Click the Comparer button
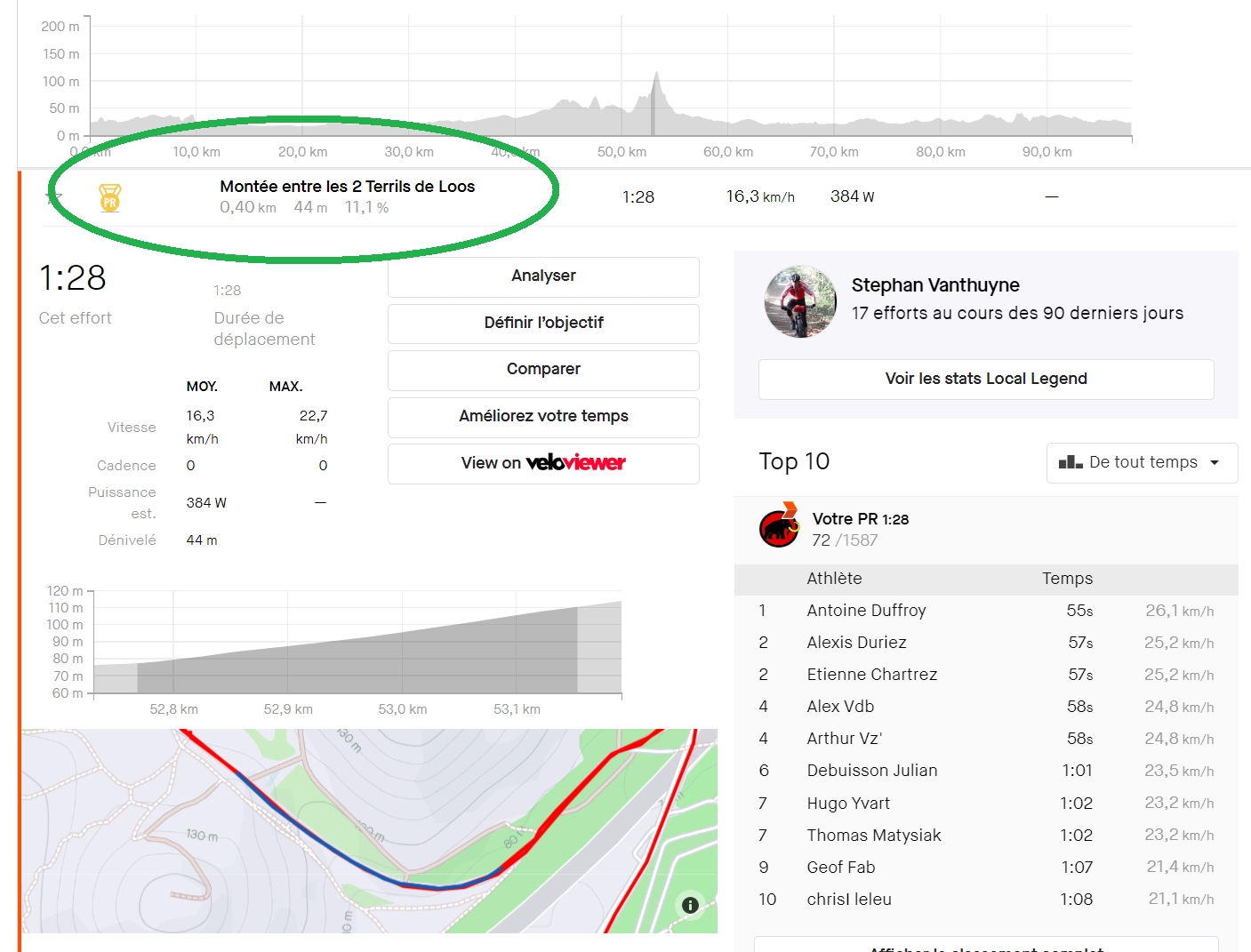The width and height of the screenshot is (1251, 952). click(x=543, y=370)
